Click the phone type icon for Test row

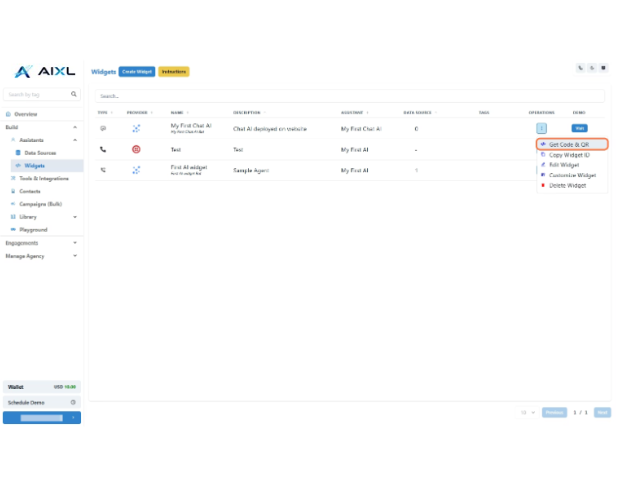103,149
